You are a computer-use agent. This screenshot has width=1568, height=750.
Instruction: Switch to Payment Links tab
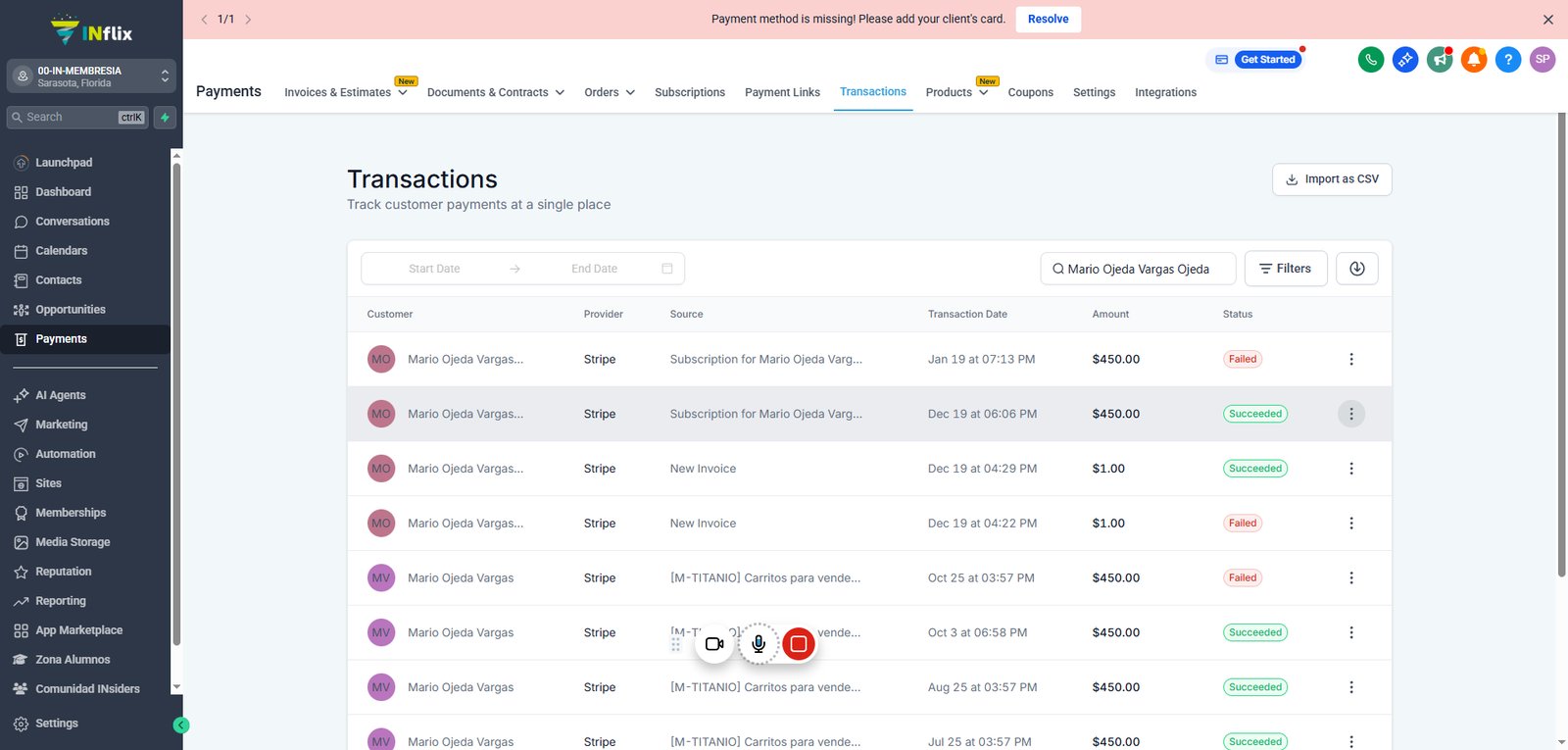coord(782,92)
